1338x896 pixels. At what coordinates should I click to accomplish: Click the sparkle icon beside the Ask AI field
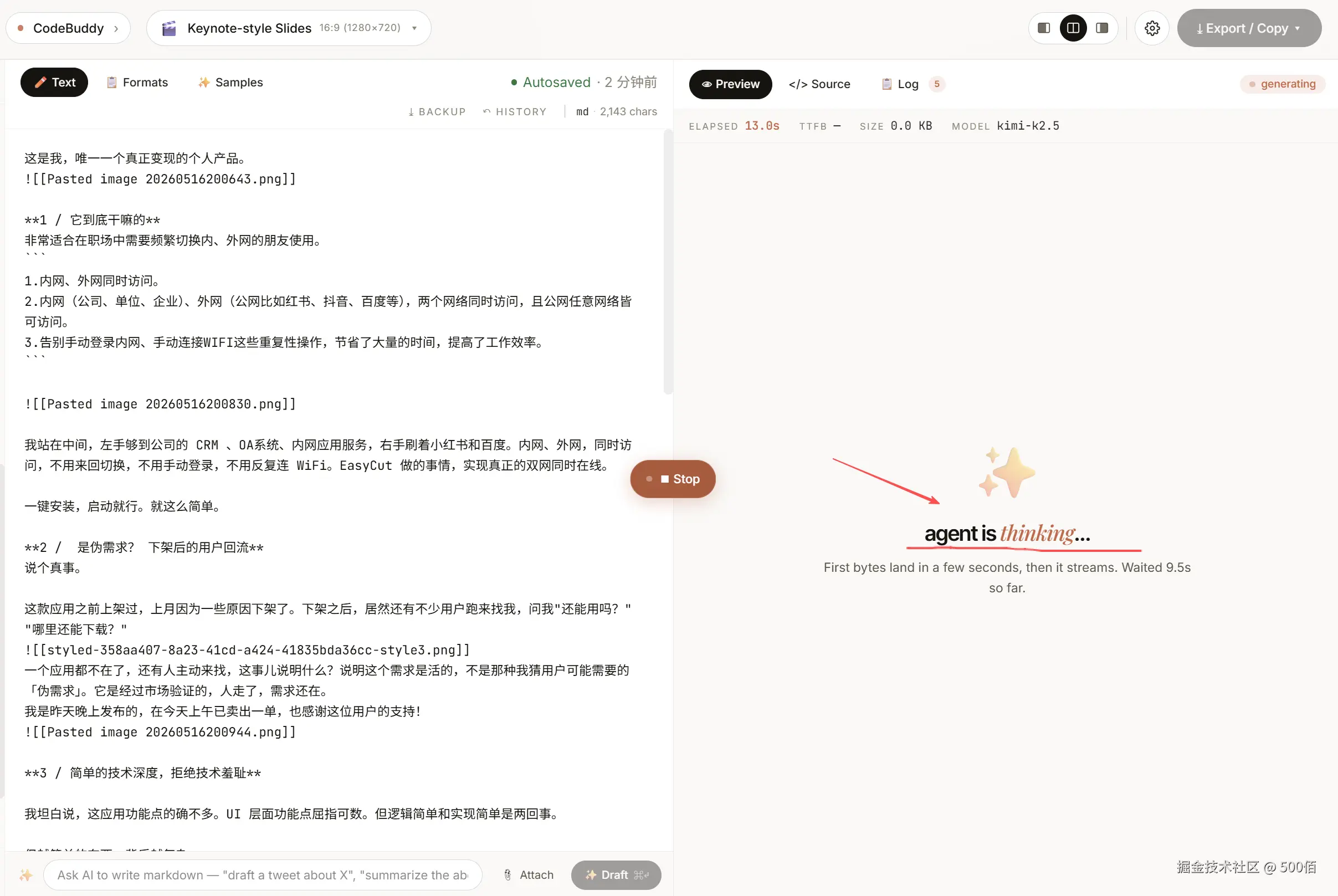click(x=25, y=875)
